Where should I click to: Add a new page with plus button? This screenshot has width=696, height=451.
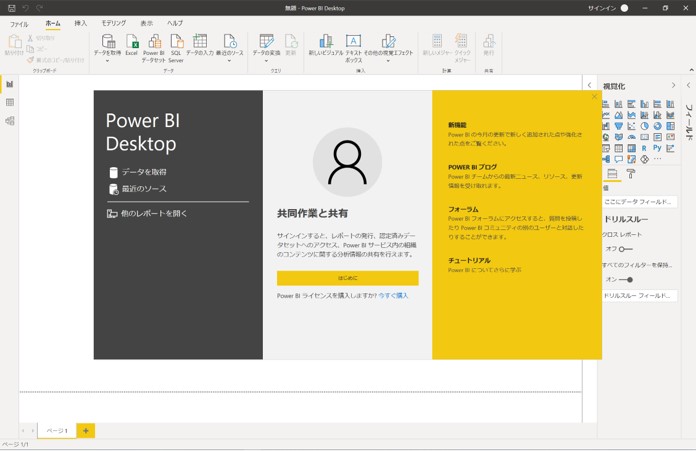click(x=86, y=430)
